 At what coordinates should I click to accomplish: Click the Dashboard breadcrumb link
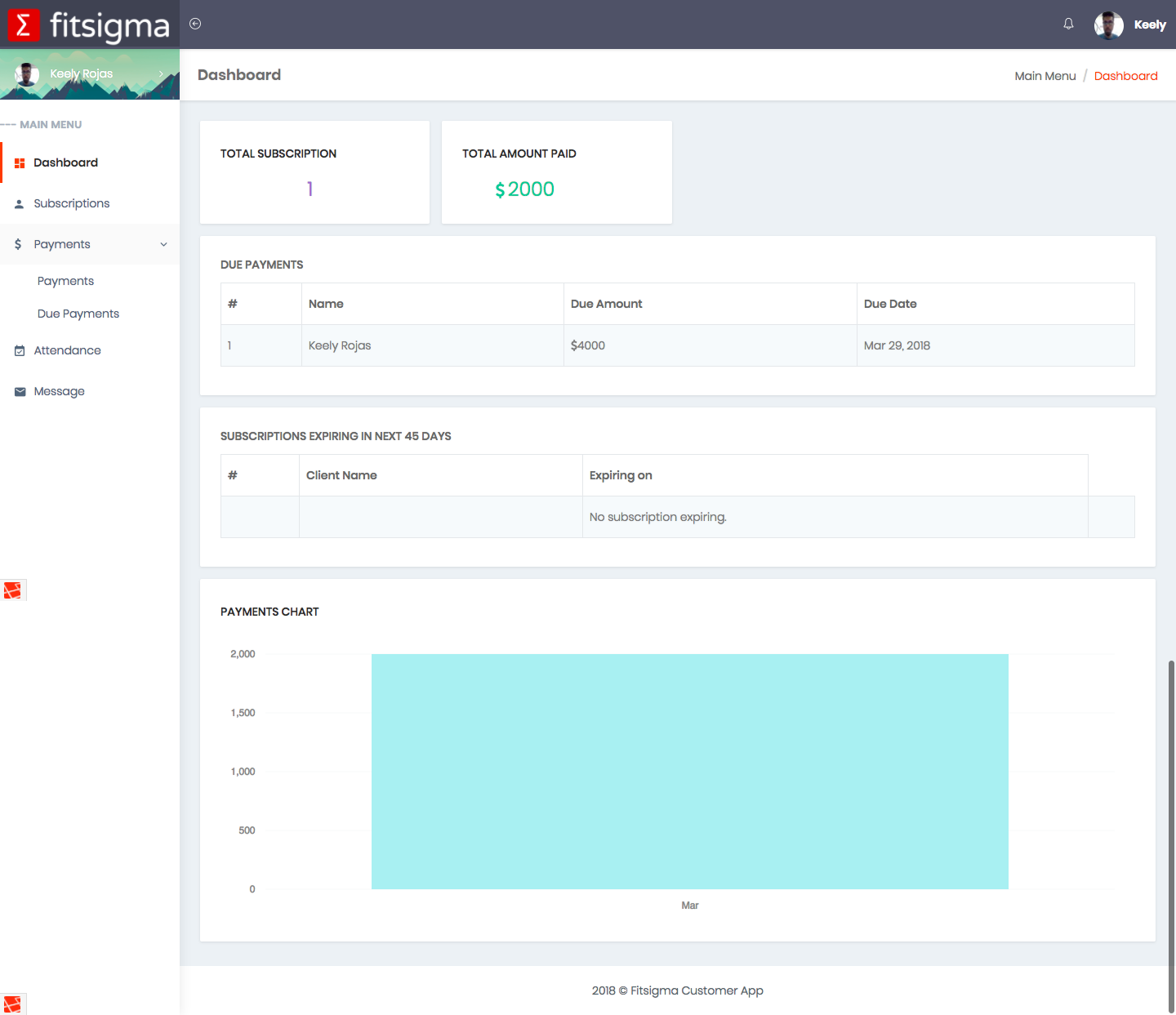[1125, 76]
